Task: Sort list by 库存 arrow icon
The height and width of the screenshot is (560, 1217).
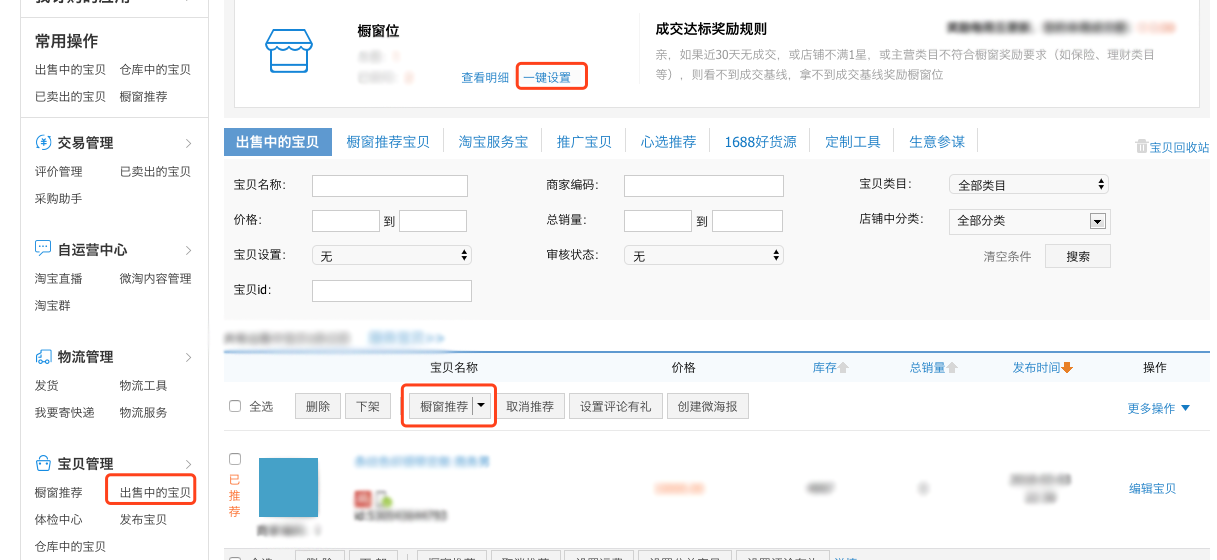Action: click(843, 368)
